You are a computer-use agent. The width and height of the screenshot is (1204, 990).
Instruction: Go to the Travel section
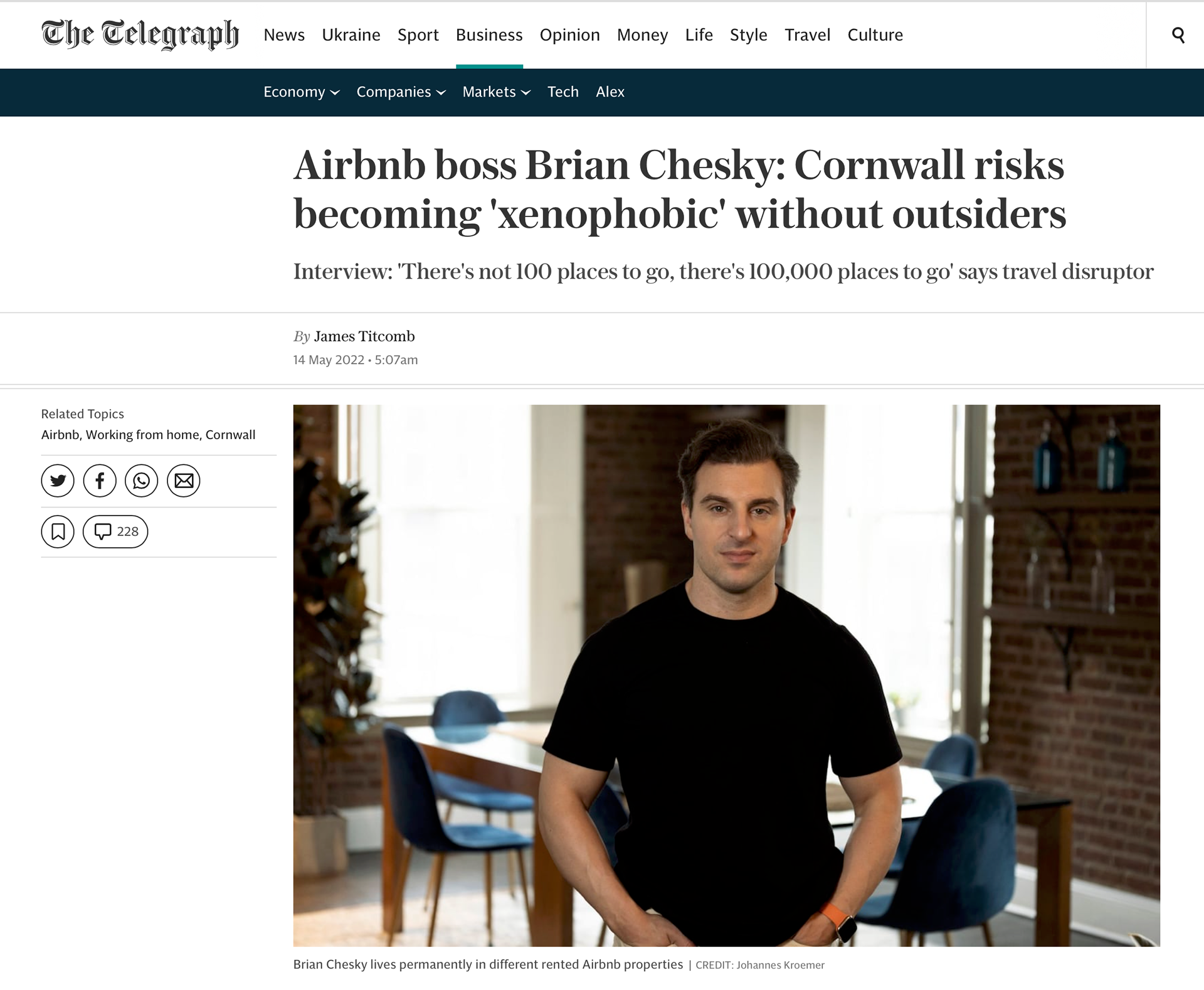coord(808,35)
